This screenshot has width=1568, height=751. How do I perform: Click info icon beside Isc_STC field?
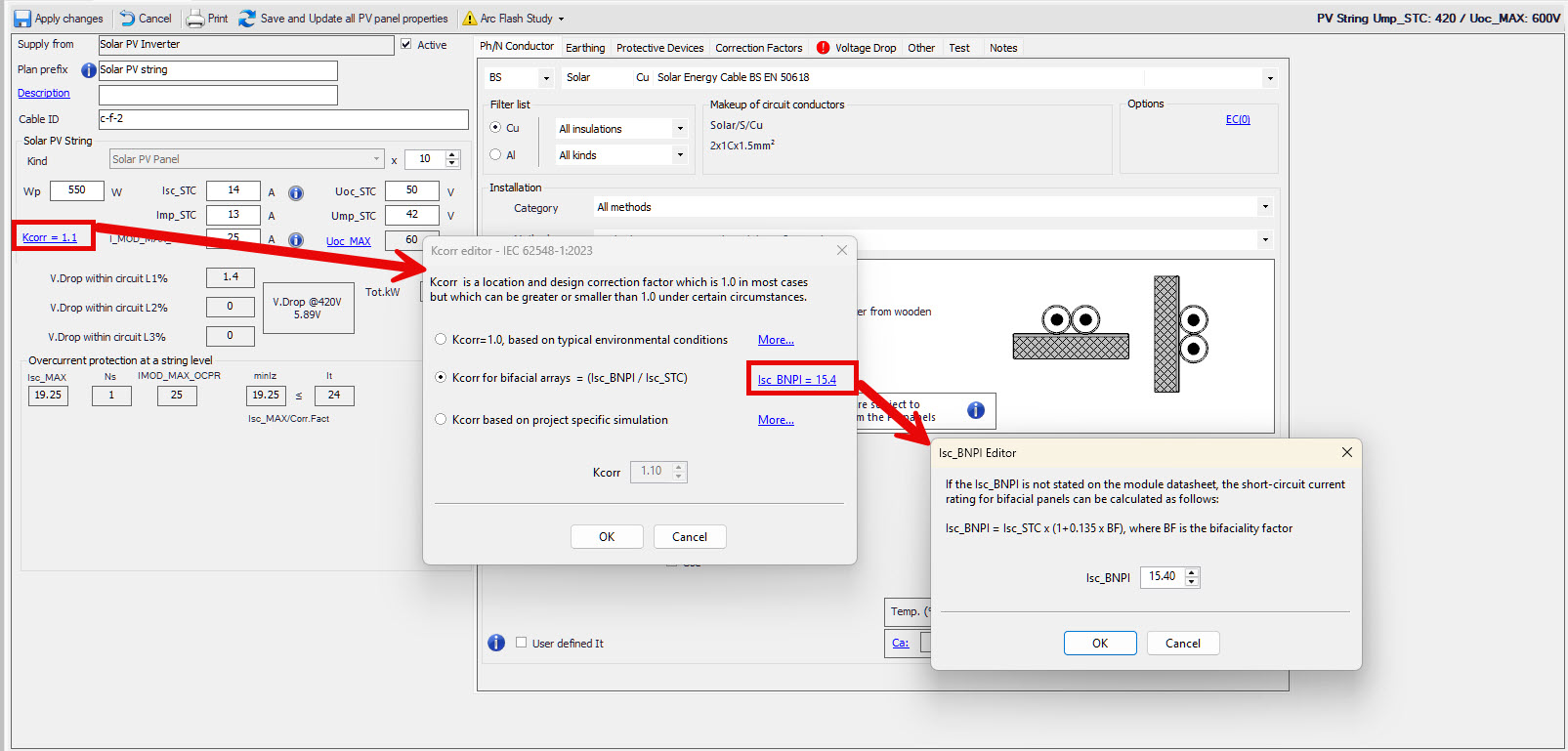(296, 193)
